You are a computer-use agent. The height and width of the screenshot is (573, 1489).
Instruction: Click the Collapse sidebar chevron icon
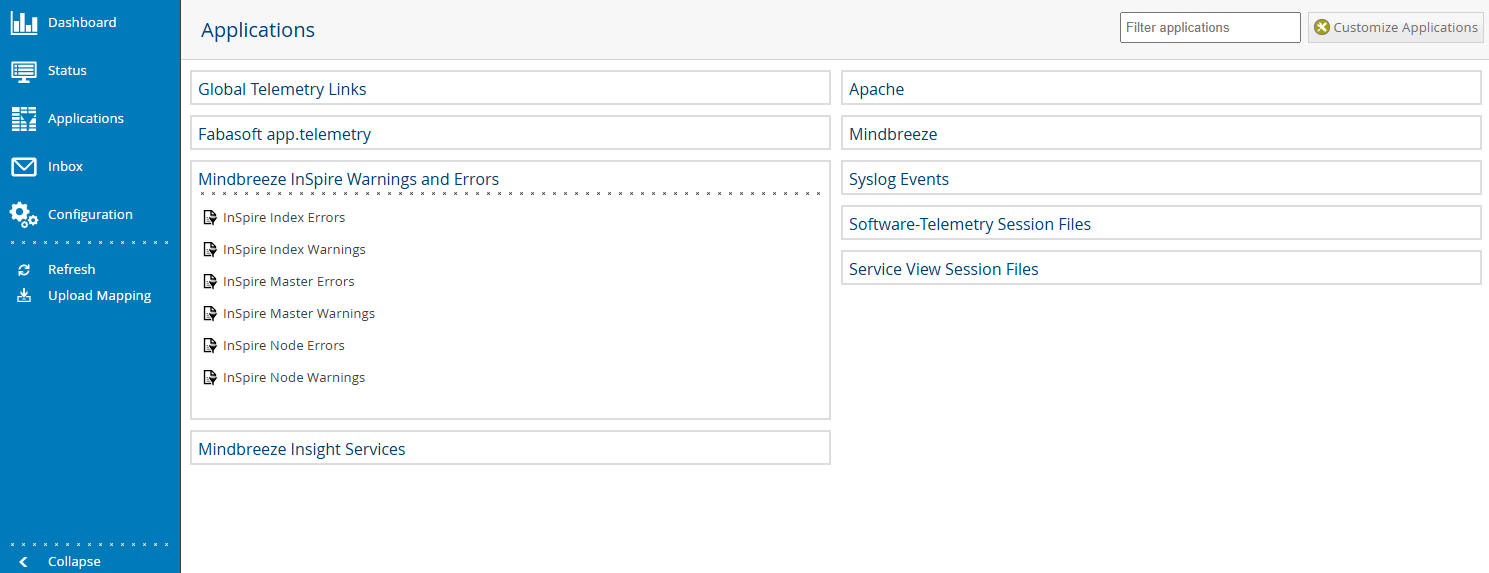[x=24, y=562]
